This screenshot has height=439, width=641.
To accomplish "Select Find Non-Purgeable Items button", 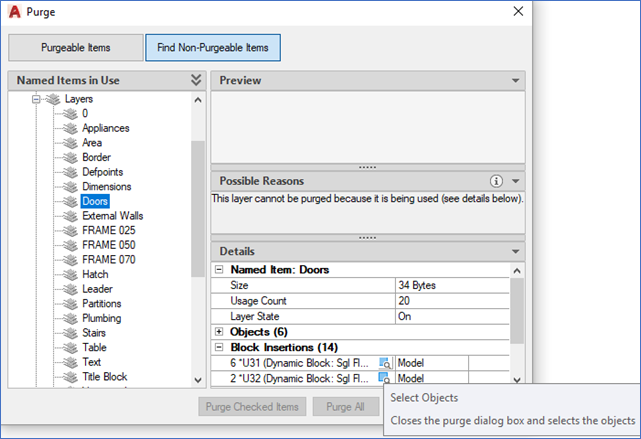I will (213, 47).
